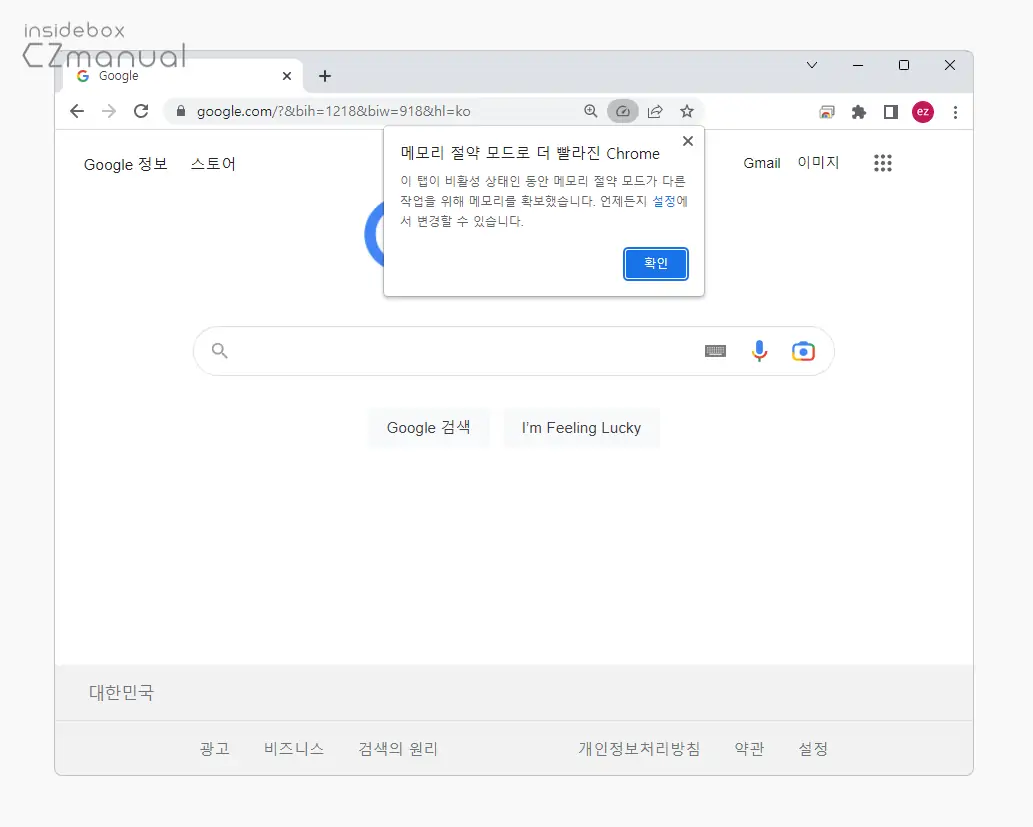
Task: Select the Google tab title
Action: click(119, 76)
